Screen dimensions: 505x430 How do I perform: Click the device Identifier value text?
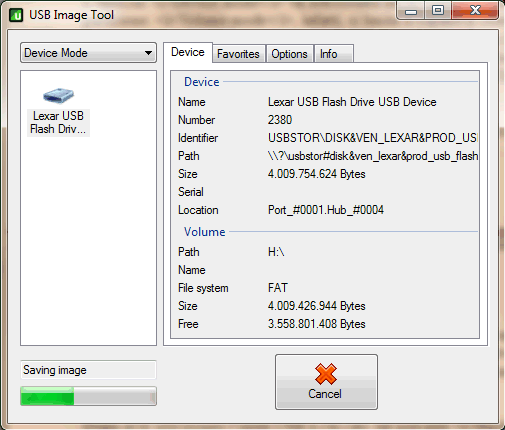(373, 138)
